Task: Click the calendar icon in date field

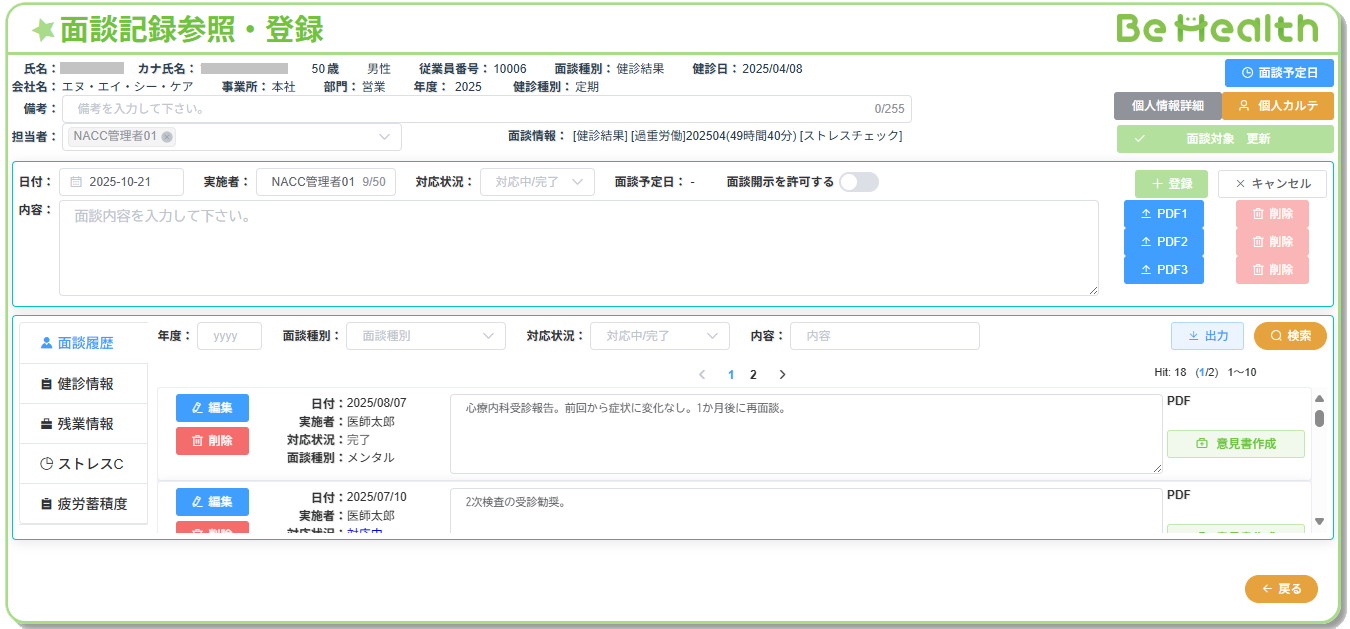Action: (x=76, y=183)
